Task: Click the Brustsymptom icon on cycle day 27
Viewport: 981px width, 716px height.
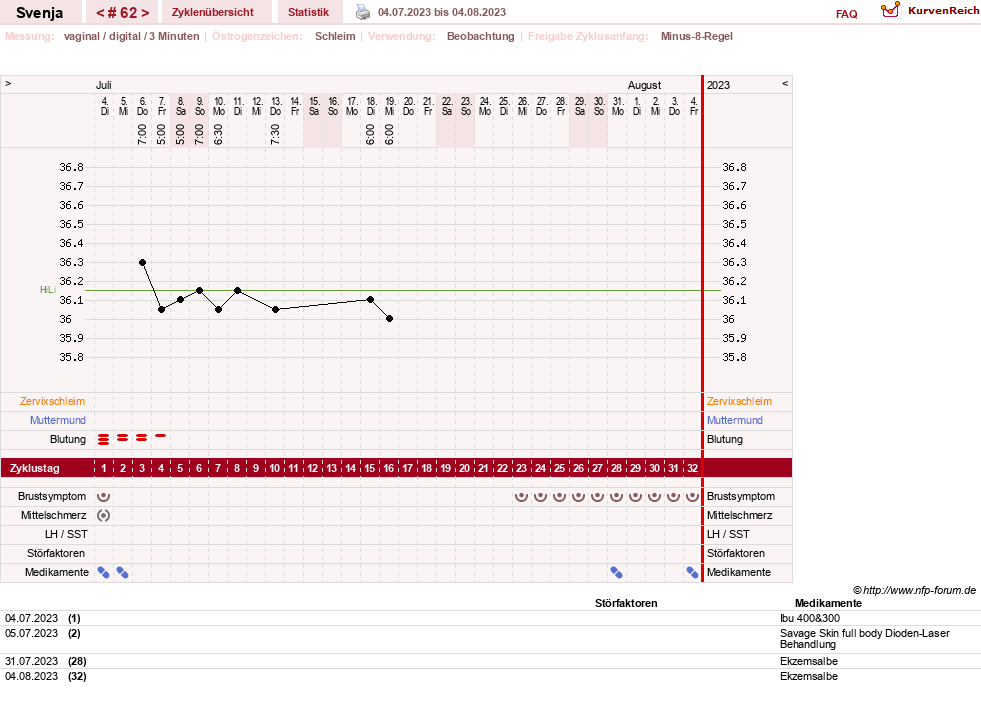Action: coord(597,496)
